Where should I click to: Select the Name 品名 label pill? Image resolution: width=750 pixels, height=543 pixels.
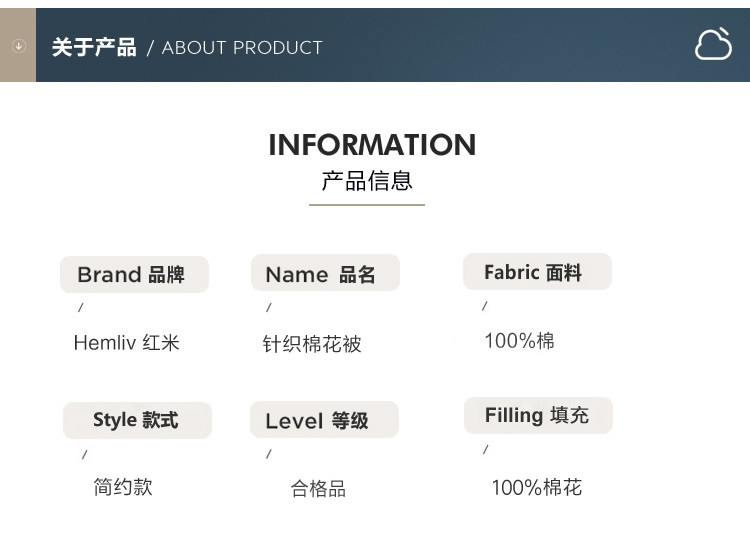(x=325, y=273)
